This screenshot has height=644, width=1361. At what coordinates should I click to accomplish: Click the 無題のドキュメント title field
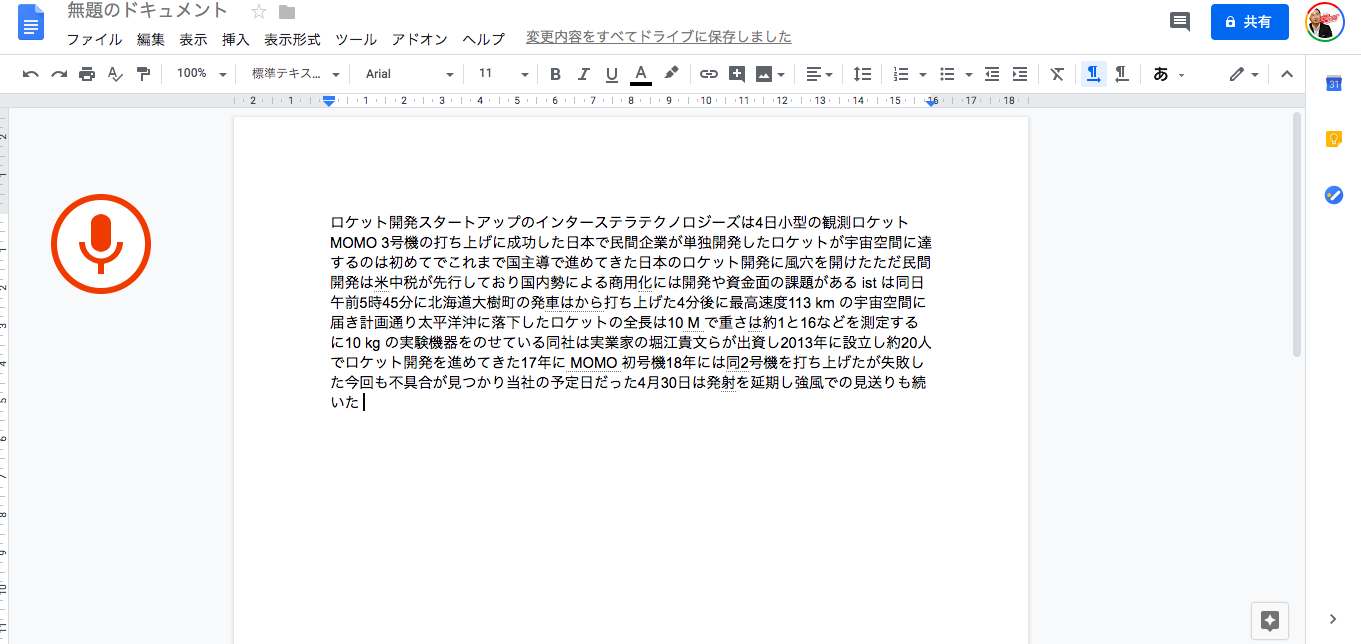tap(148, 12)
